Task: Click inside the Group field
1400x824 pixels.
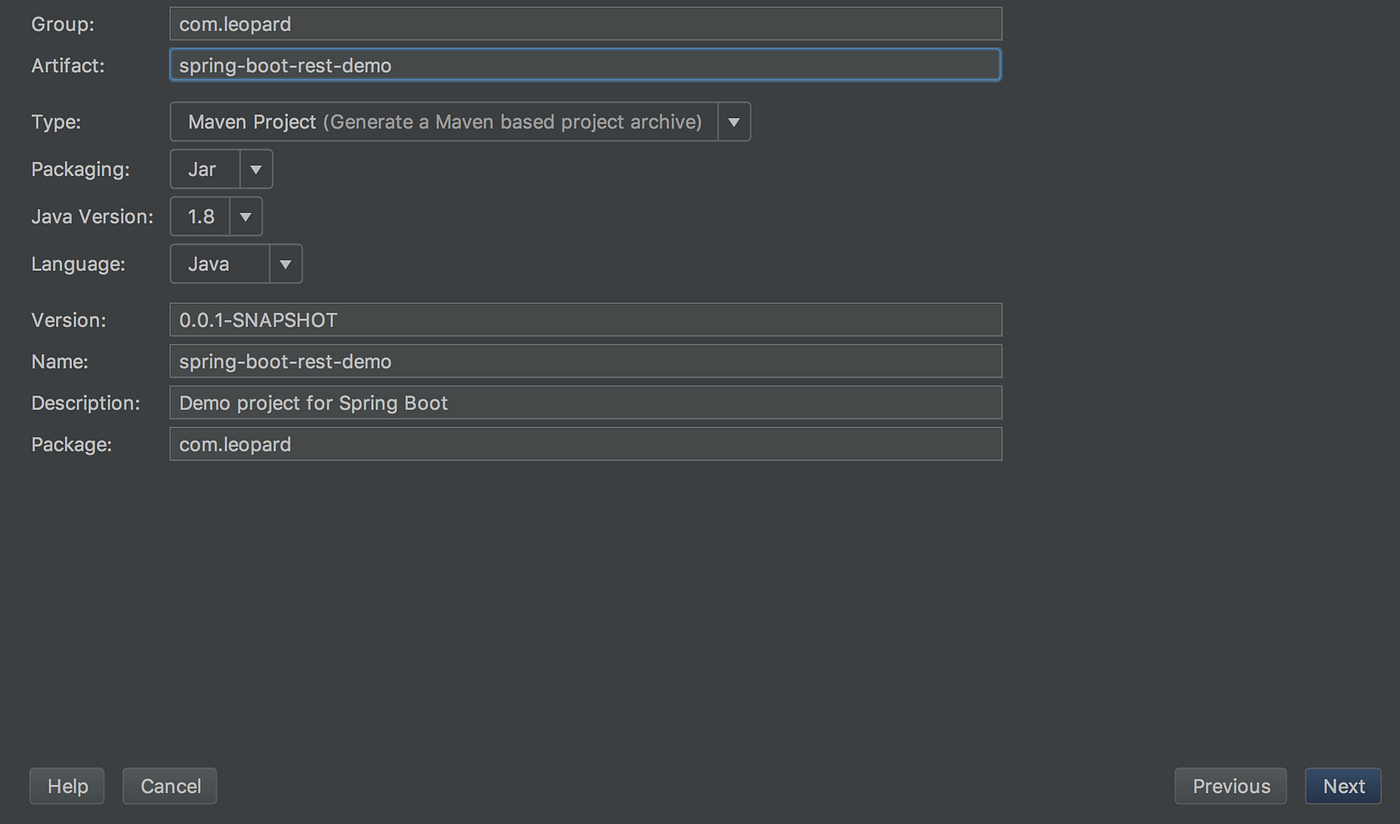Action: pyautogui.click(x=585, y=23)
